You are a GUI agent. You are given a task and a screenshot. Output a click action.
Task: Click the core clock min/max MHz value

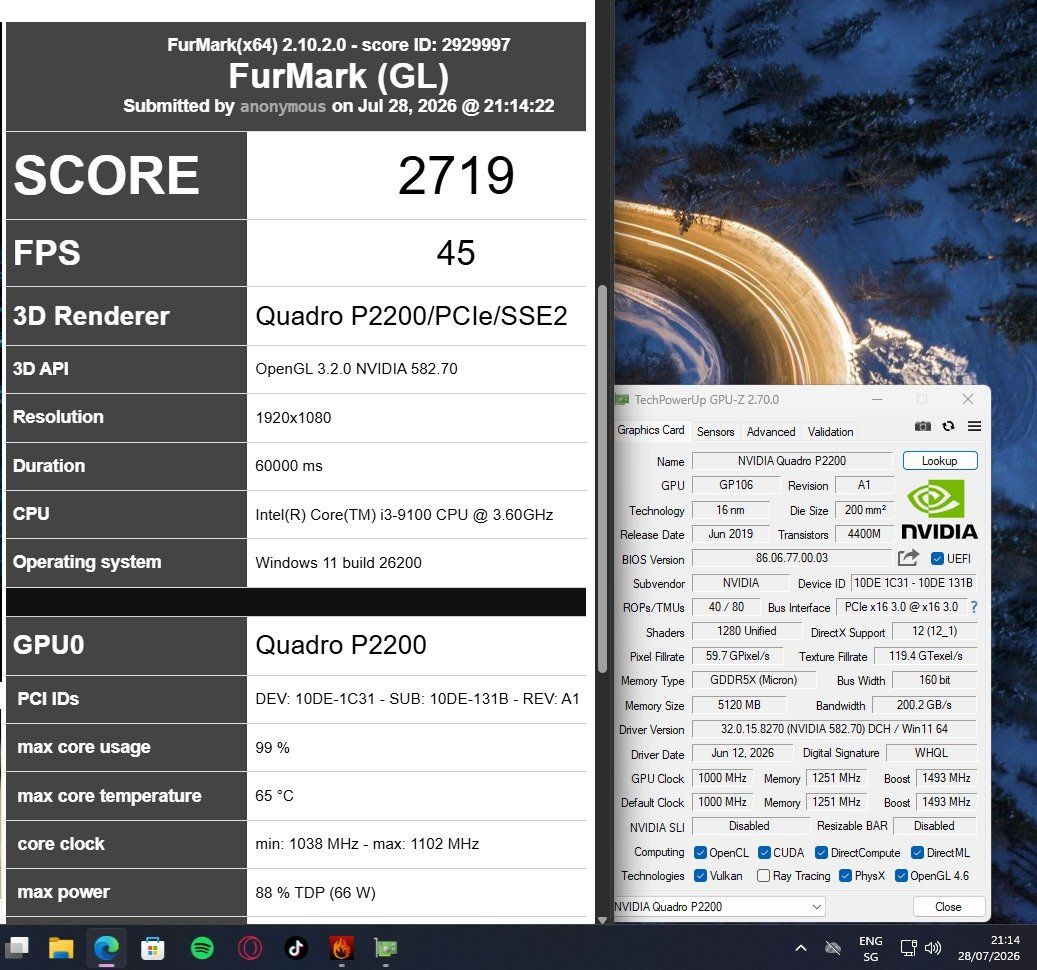click(367, 844)
